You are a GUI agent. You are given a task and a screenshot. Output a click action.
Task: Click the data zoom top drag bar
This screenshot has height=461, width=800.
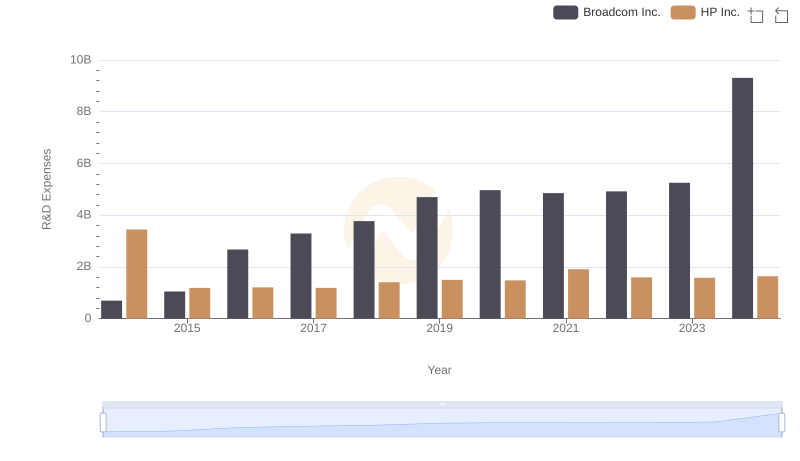click(x=442, y=404)
